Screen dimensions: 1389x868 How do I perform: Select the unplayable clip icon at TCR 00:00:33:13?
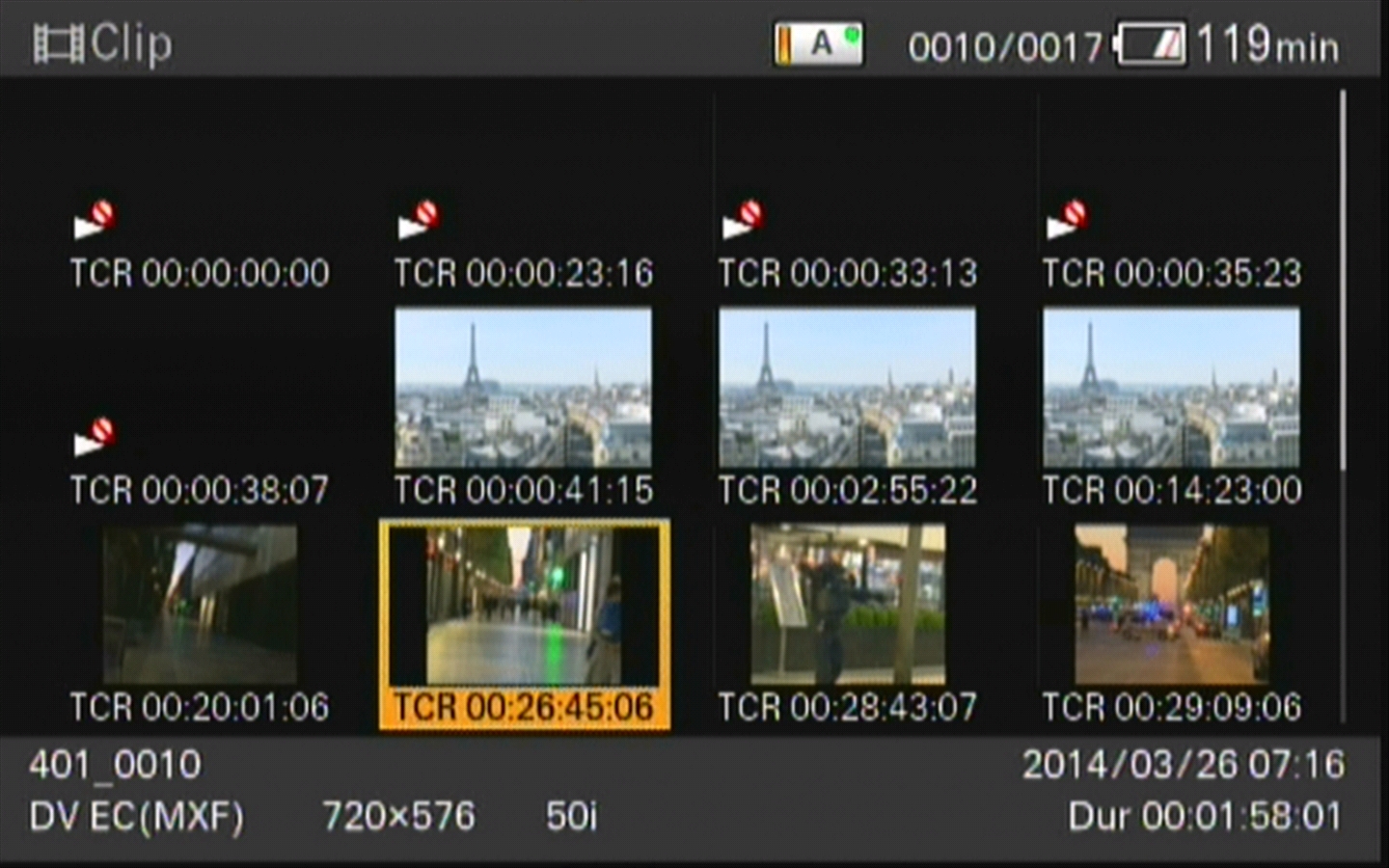point(743,220)
